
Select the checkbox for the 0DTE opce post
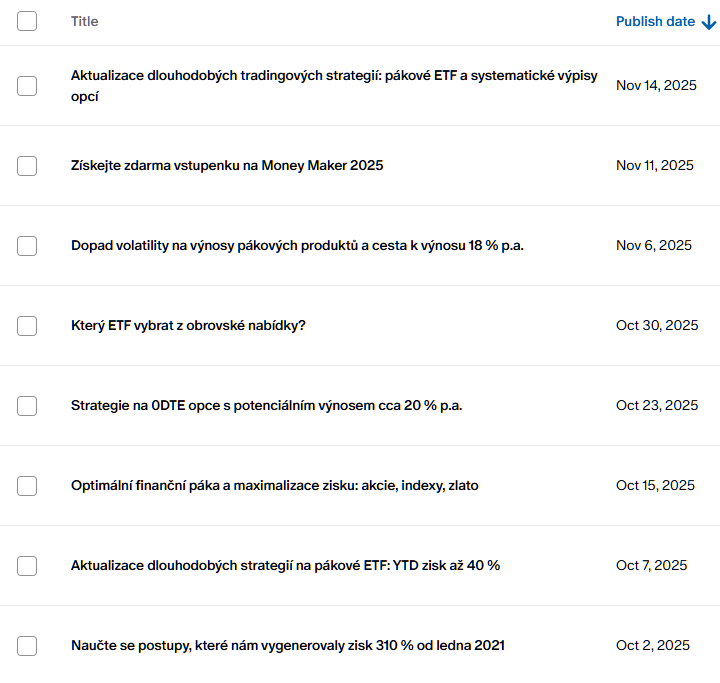coord(27,406)
